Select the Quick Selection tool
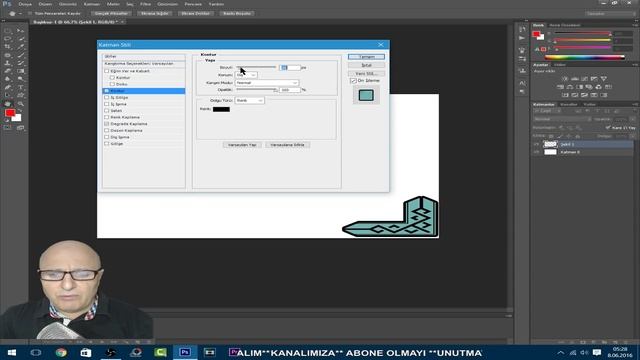The width and height of the screenshot is (640, 360). pos(20,39)
